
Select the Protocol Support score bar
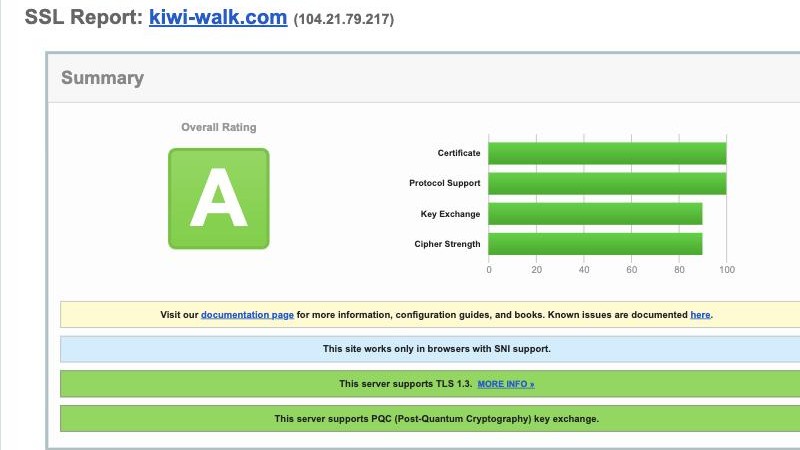coord(607,184)
